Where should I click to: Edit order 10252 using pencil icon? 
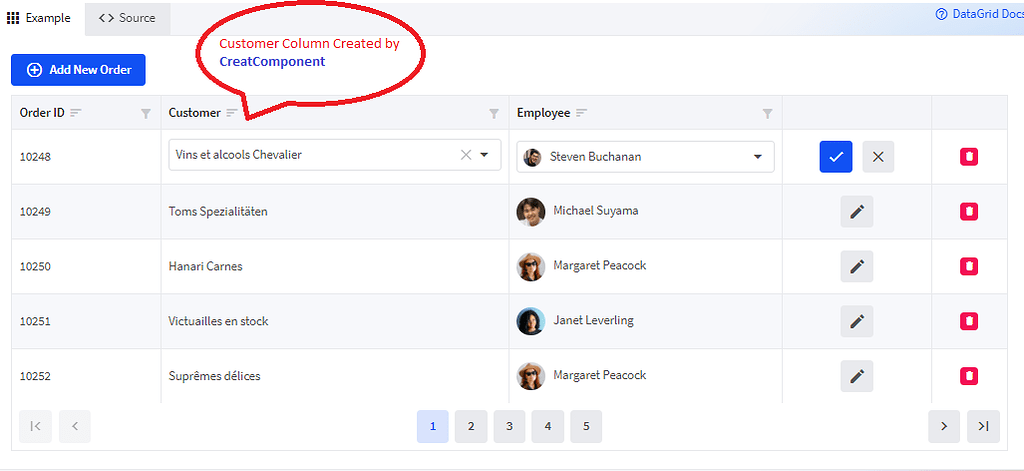pyautogui.click(x=857, y=376)
